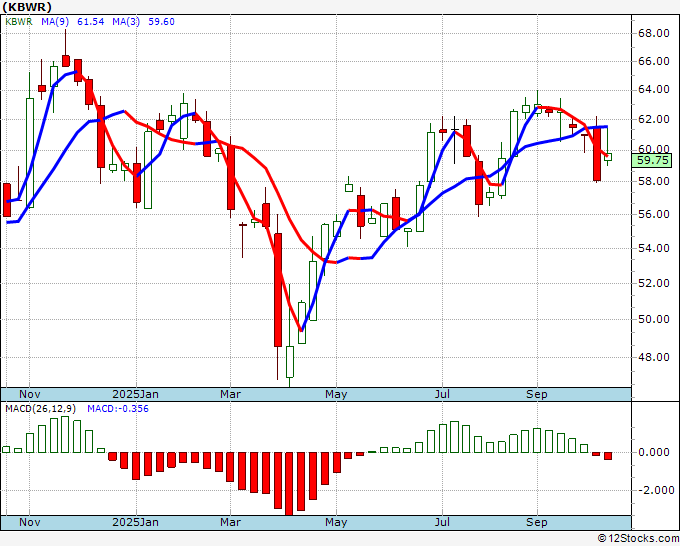Screen dimensions: 680x546
Task: Click the last red MACD bar at right
Action: click(x=608, y=456)
